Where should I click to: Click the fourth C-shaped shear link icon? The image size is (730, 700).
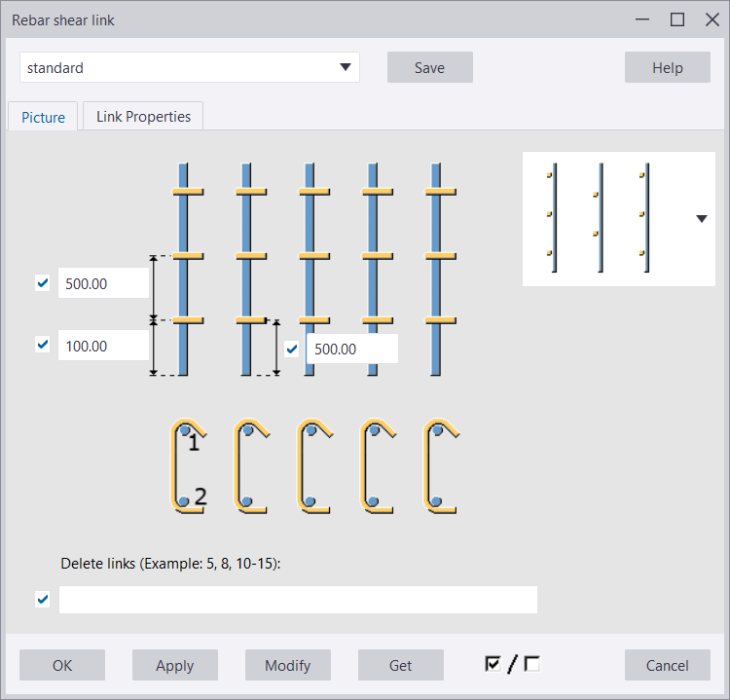tap(378, 466)
